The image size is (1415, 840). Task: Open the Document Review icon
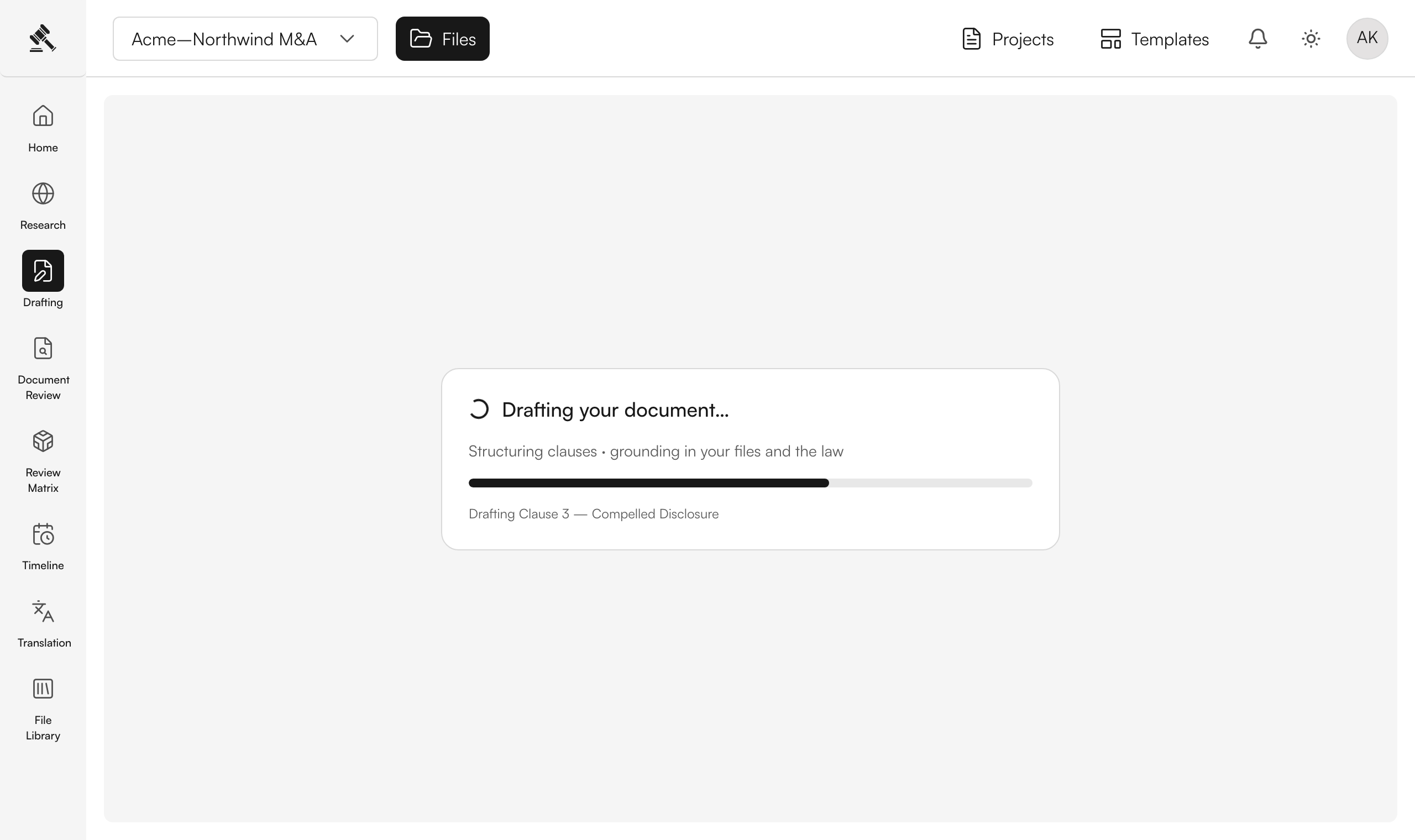coord(43,348)
